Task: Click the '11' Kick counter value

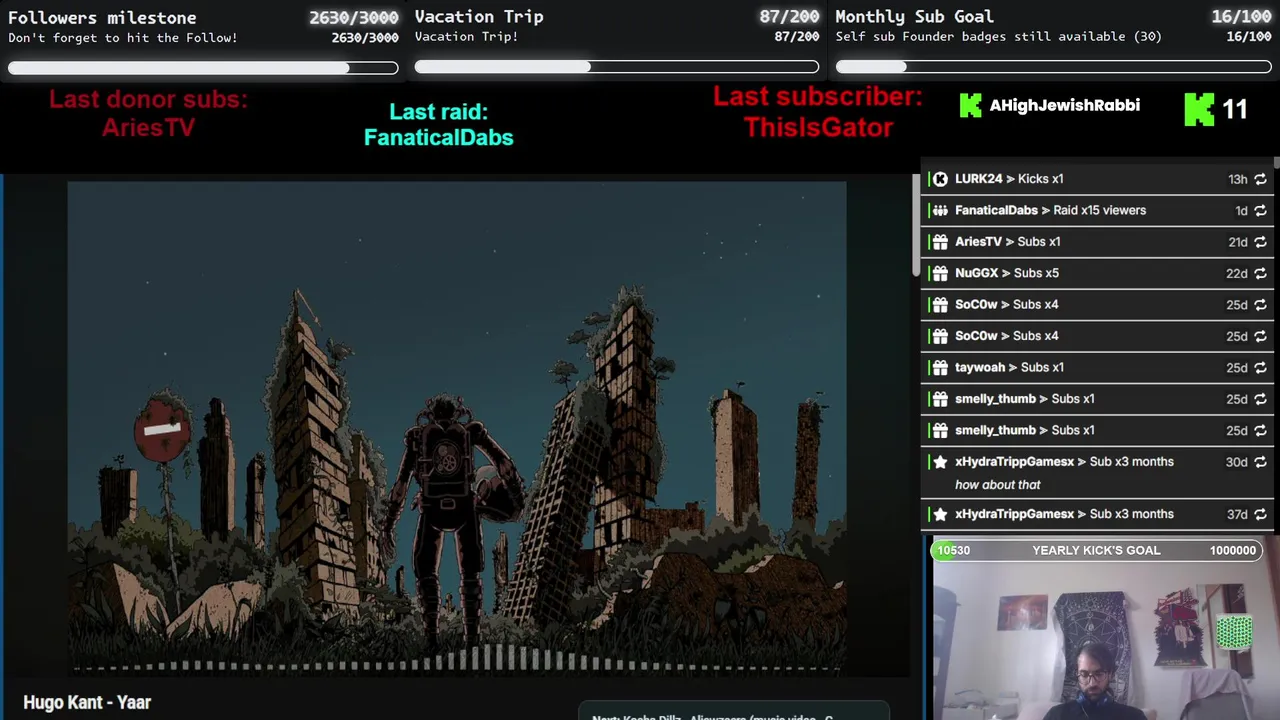Action: 1235,109
